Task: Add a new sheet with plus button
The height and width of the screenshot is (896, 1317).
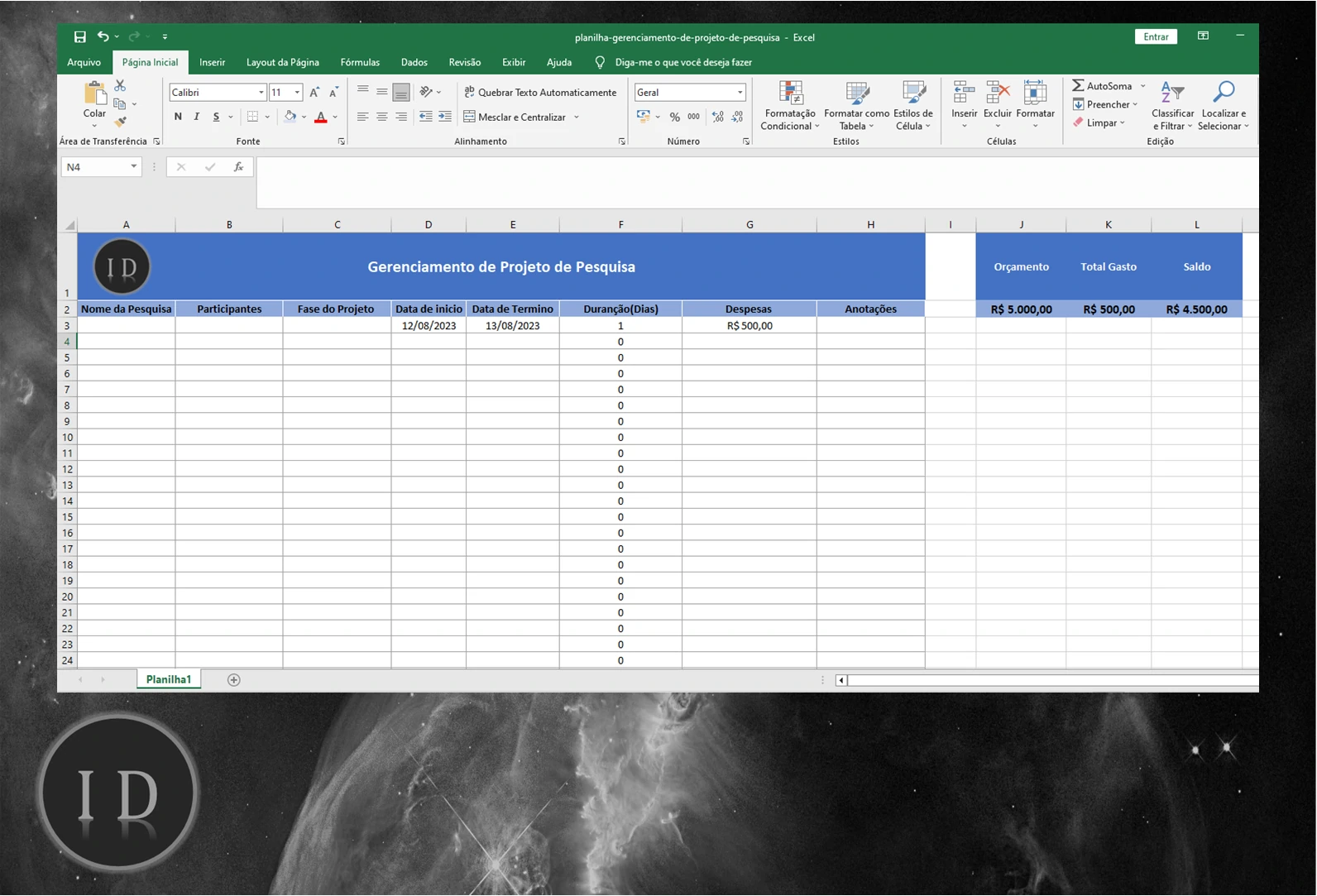Action: [234, 680]
